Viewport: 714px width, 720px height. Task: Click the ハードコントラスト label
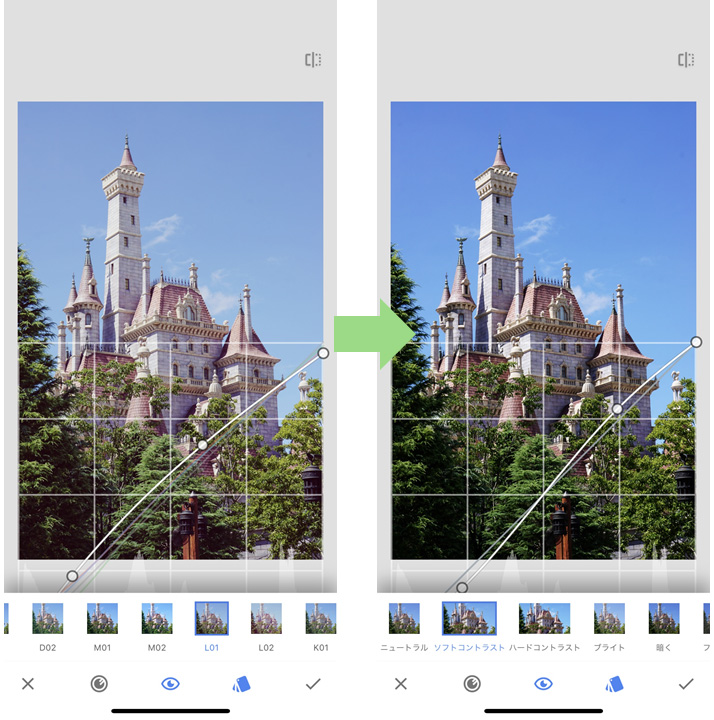tap(545, 648)
